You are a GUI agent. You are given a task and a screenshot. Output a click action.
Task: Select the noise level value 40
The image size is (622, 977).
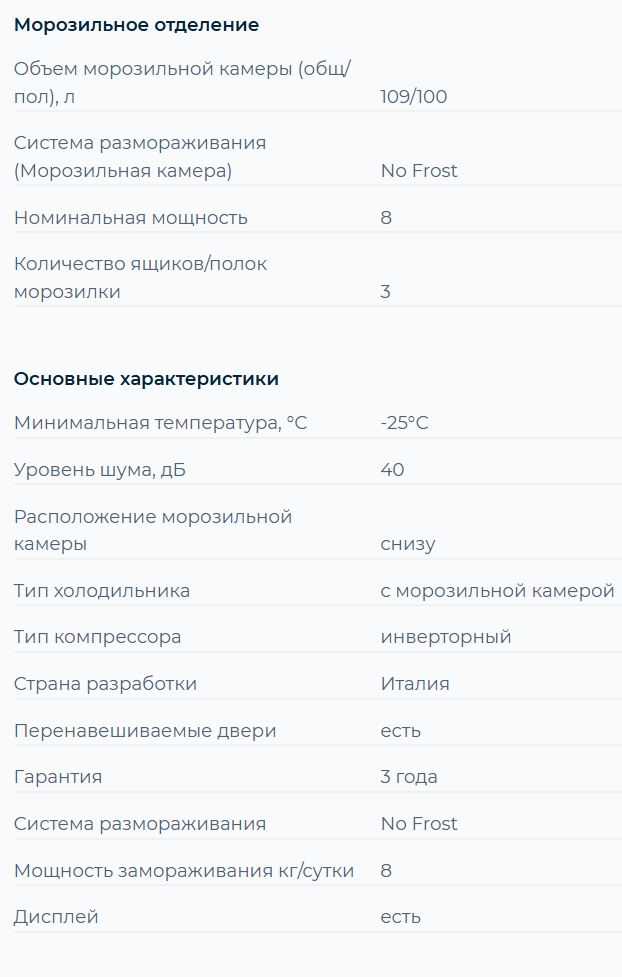pyautogui.click(x=393, y=470)
